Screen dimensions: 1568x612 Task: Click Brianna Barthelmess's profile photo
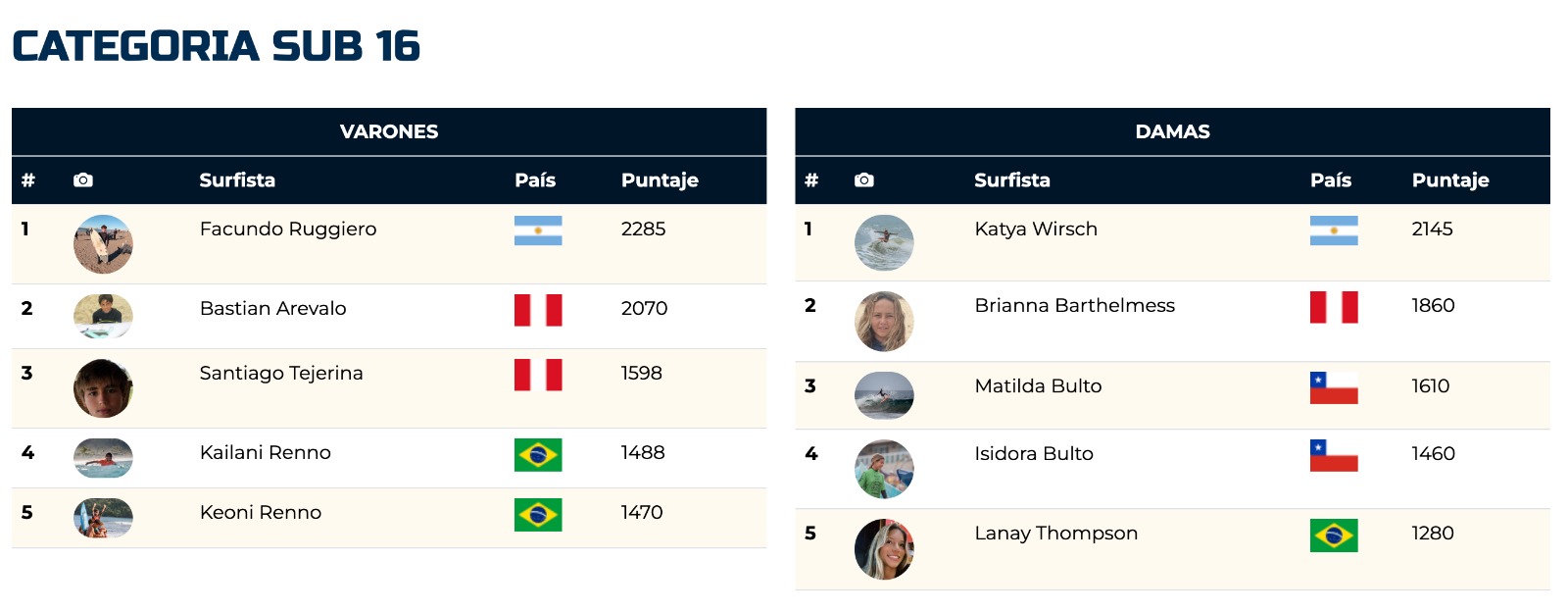click(x=884, y=322)
